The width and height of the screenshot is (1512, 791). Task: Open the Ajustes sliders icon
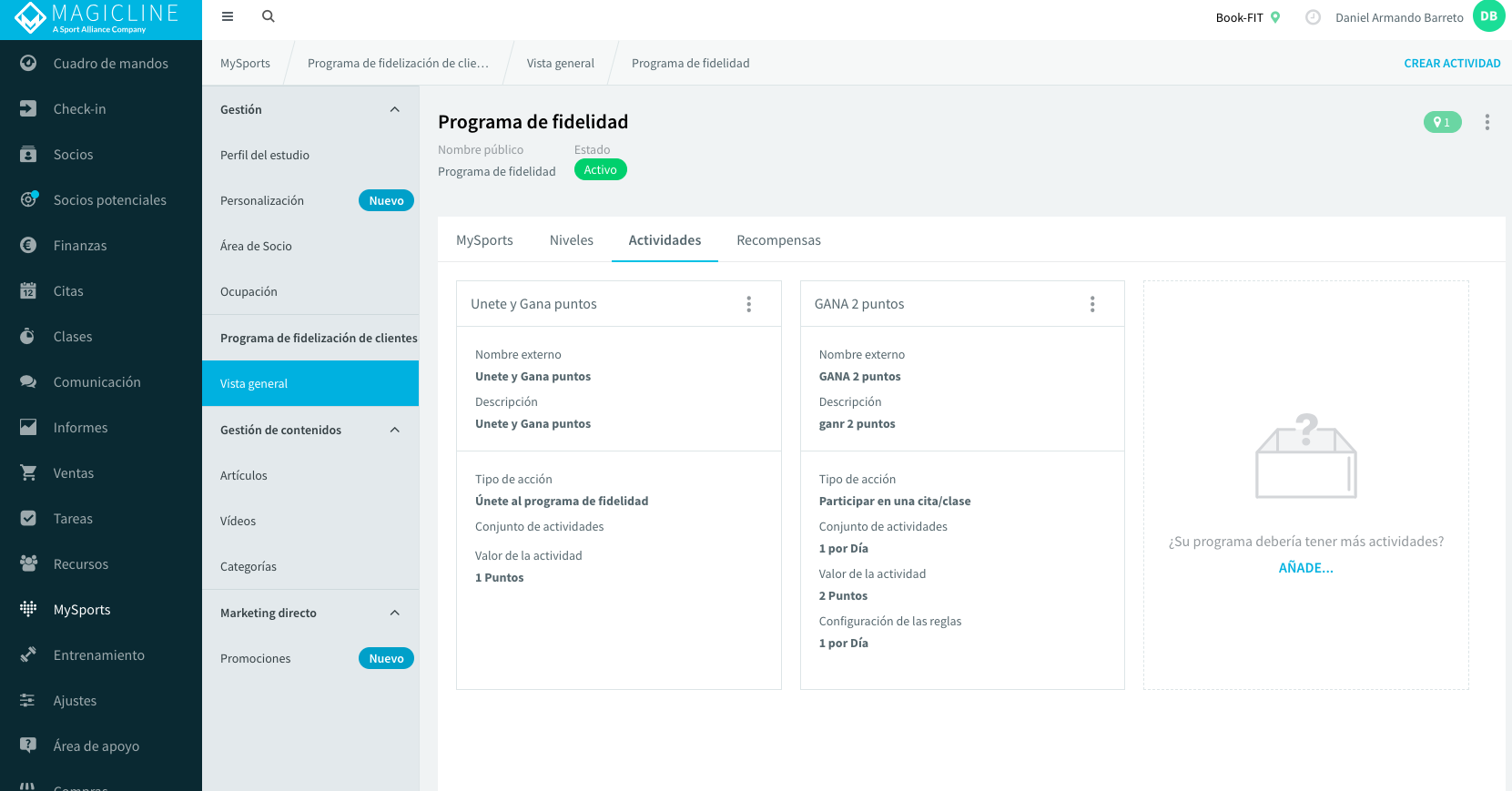[28, 700]
